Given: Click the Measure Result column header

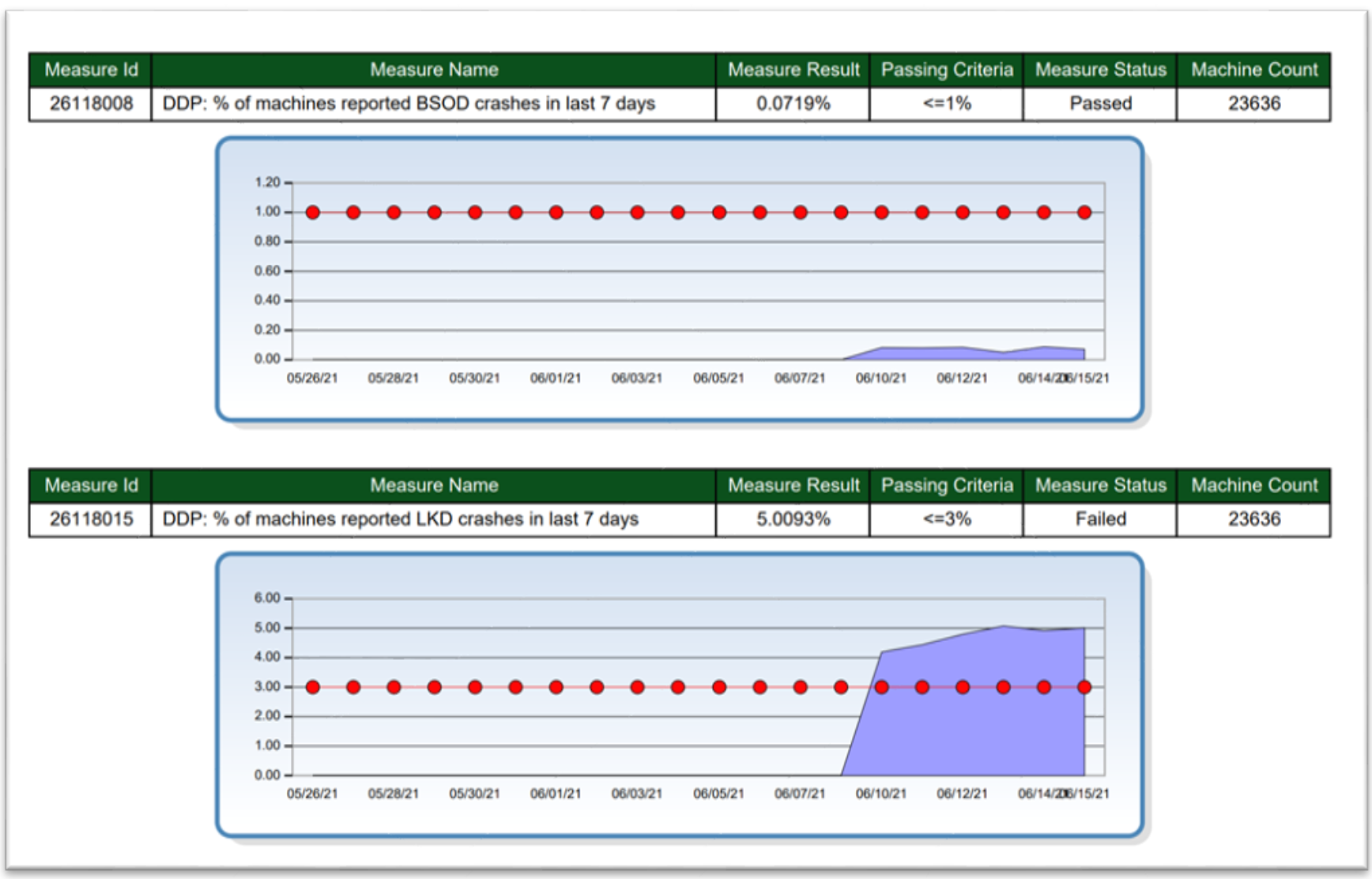Looking at the screenshot, I should click(794, 70).
